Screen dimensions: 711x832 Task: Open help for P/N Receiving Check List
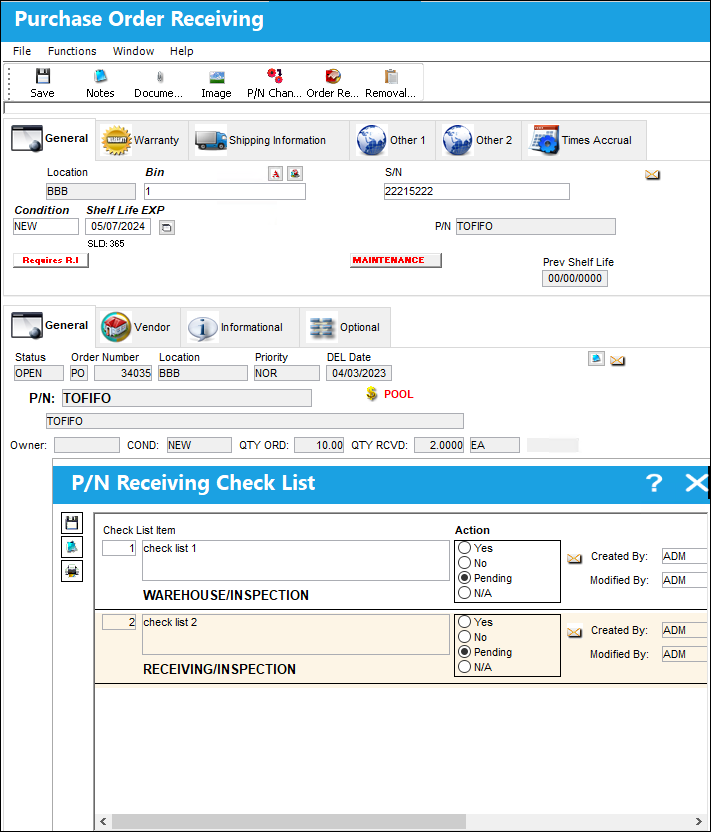point(654,483)
